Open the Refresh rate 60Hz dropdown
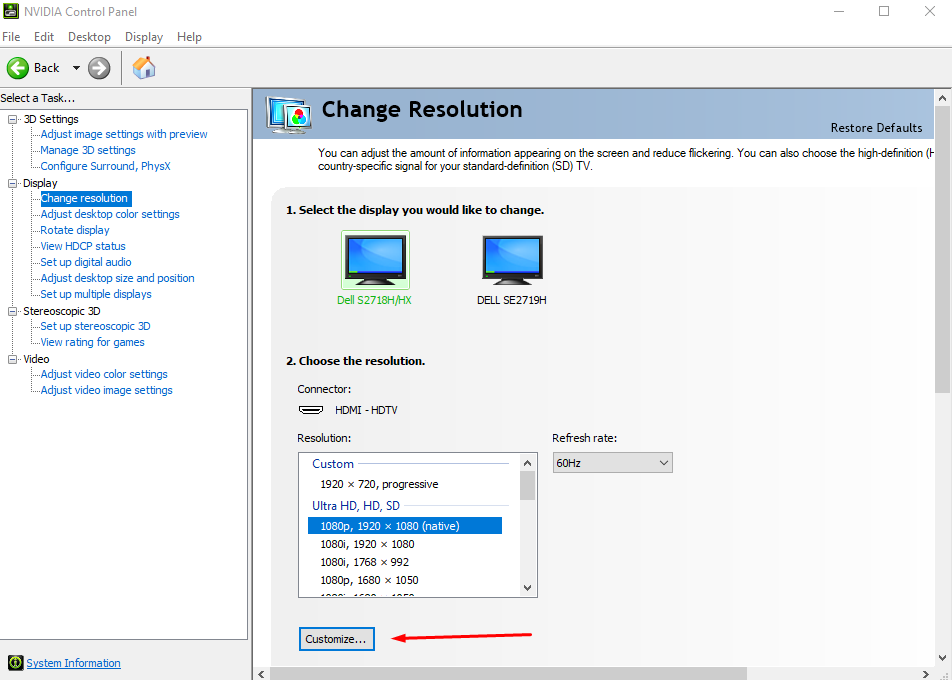 click(612, 462)
